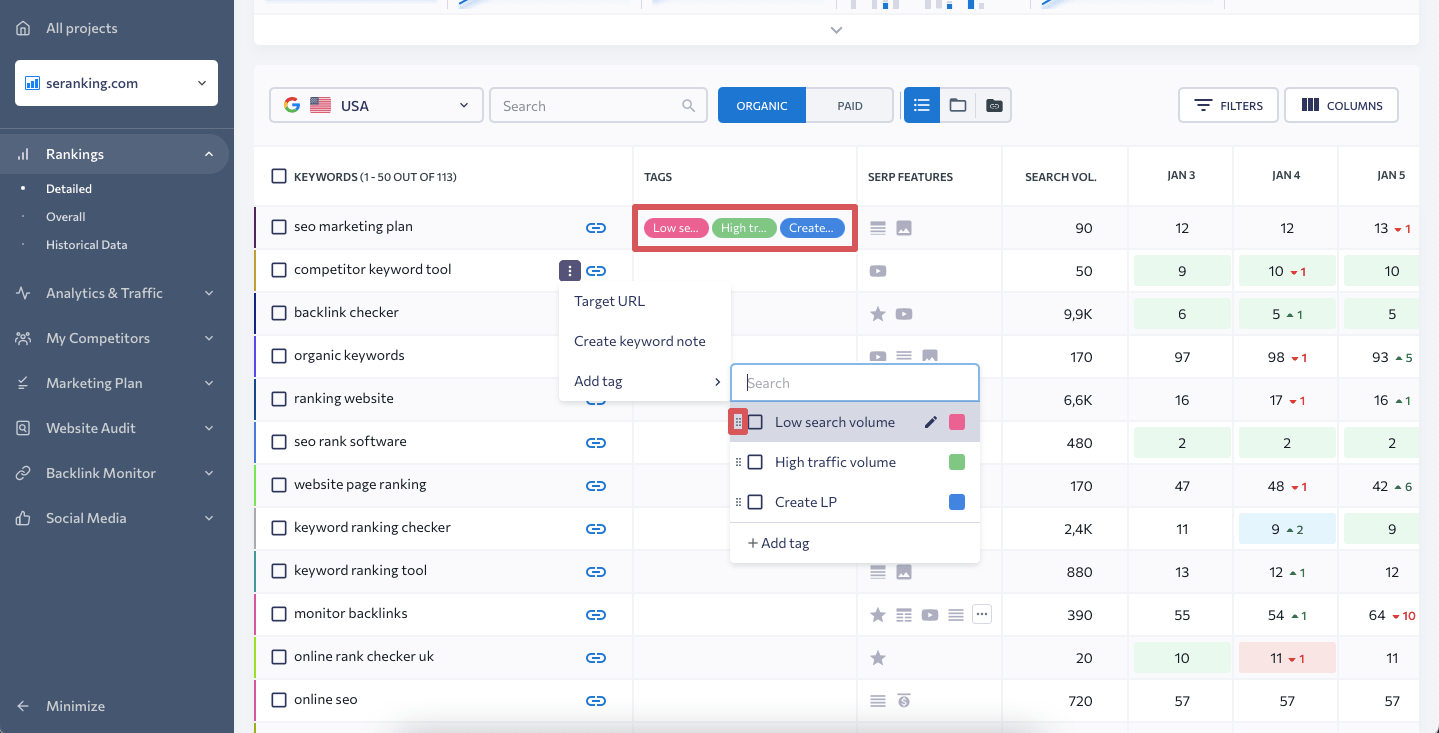Viewport: 1439px width, 733px height.
Task: Open the COLUMNS button
Action: (1342, 105)
